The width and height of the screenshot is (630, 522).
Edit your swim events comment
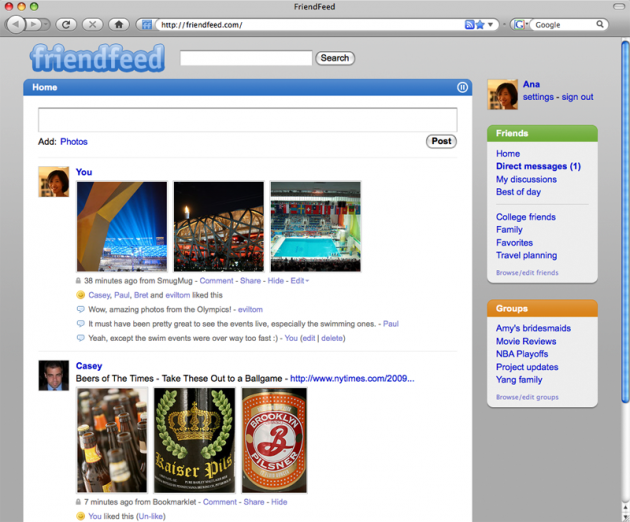[x=309, y=338]
